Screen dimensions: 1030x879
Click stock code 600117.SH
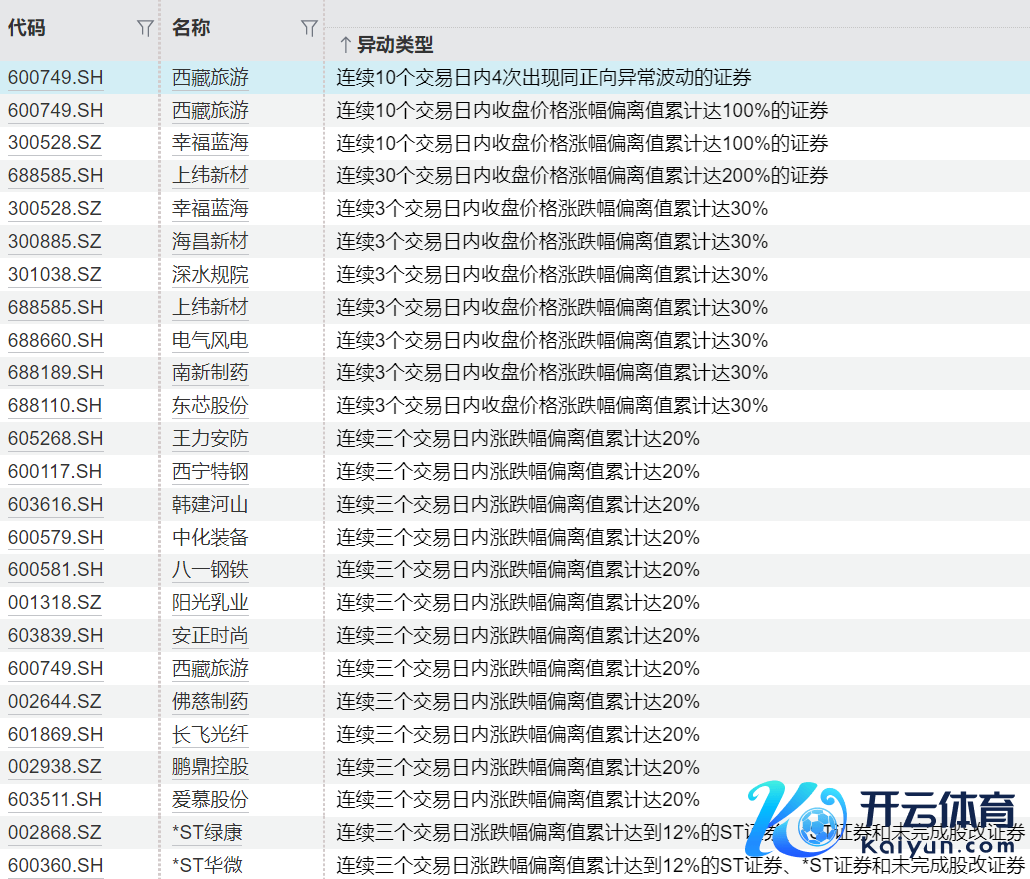pos(55,471)
